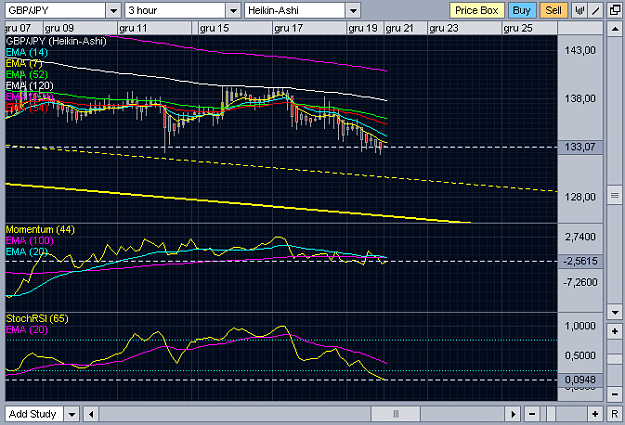Click the 1,0000 StochRSI axis label
This screenshot has height=425, width=625.
click(580, 326)
